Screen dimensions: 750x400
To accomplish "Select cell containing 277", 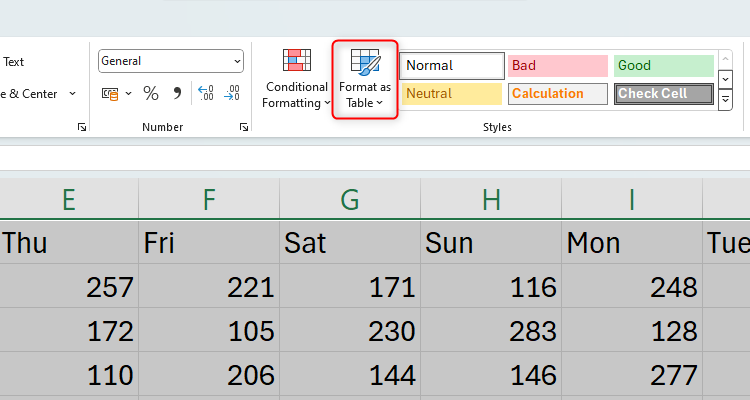I will pos(631,374).
